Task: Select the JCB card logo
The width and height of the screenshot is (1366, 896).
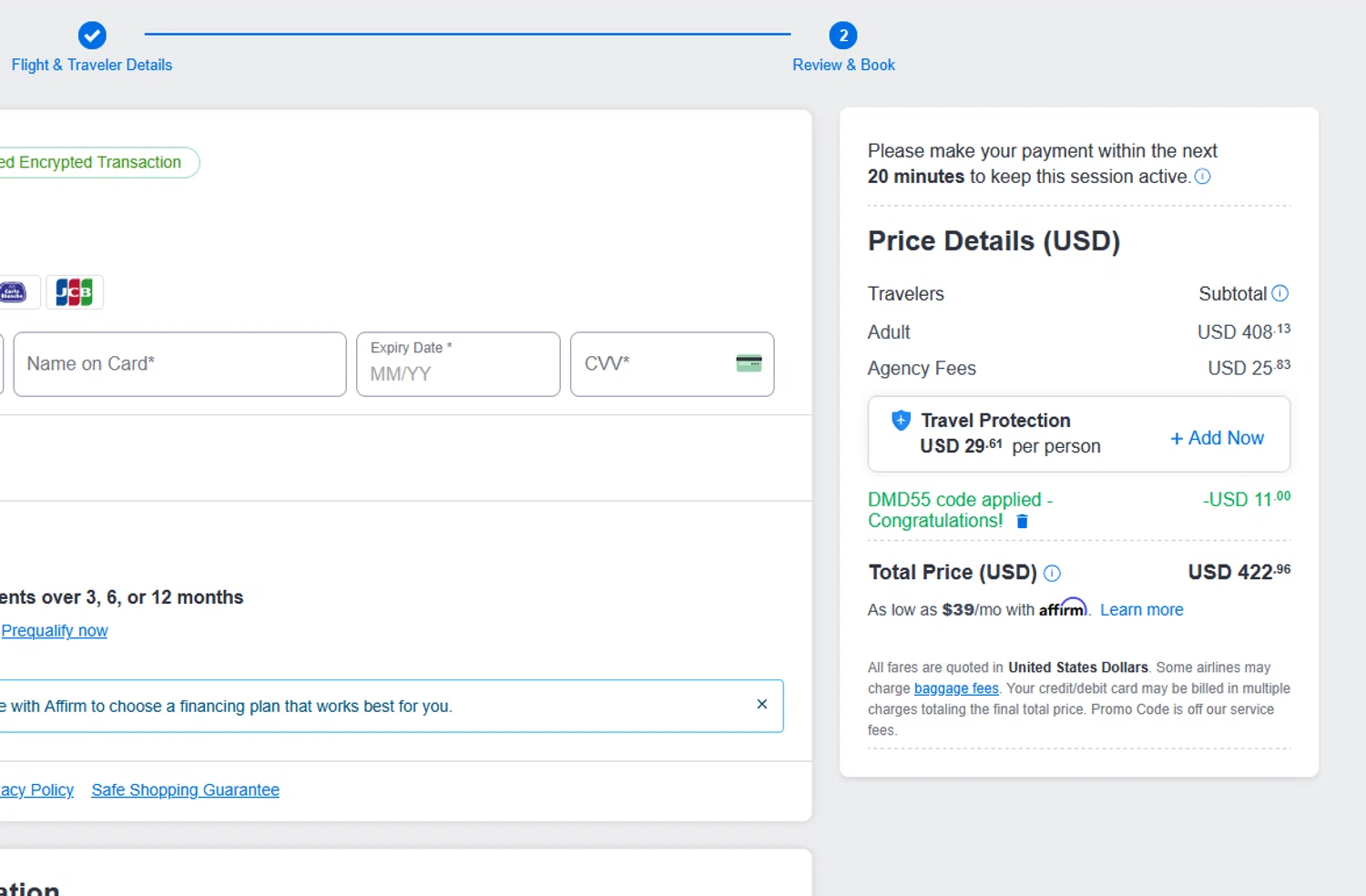Action: point(75,292)
